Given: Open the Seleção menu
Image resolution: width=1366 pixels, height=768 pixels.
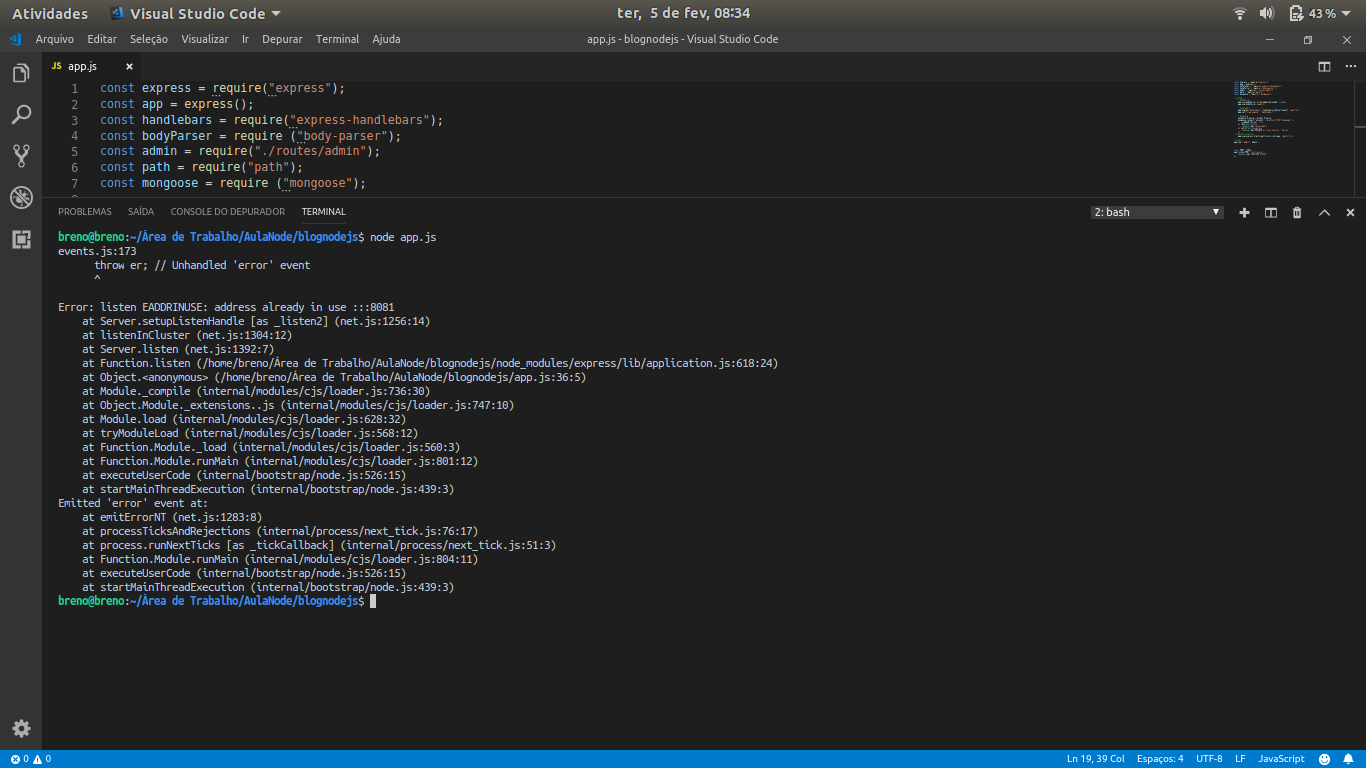Looking at the screenshot, I should pyautogui.click(x=149, y=39).
